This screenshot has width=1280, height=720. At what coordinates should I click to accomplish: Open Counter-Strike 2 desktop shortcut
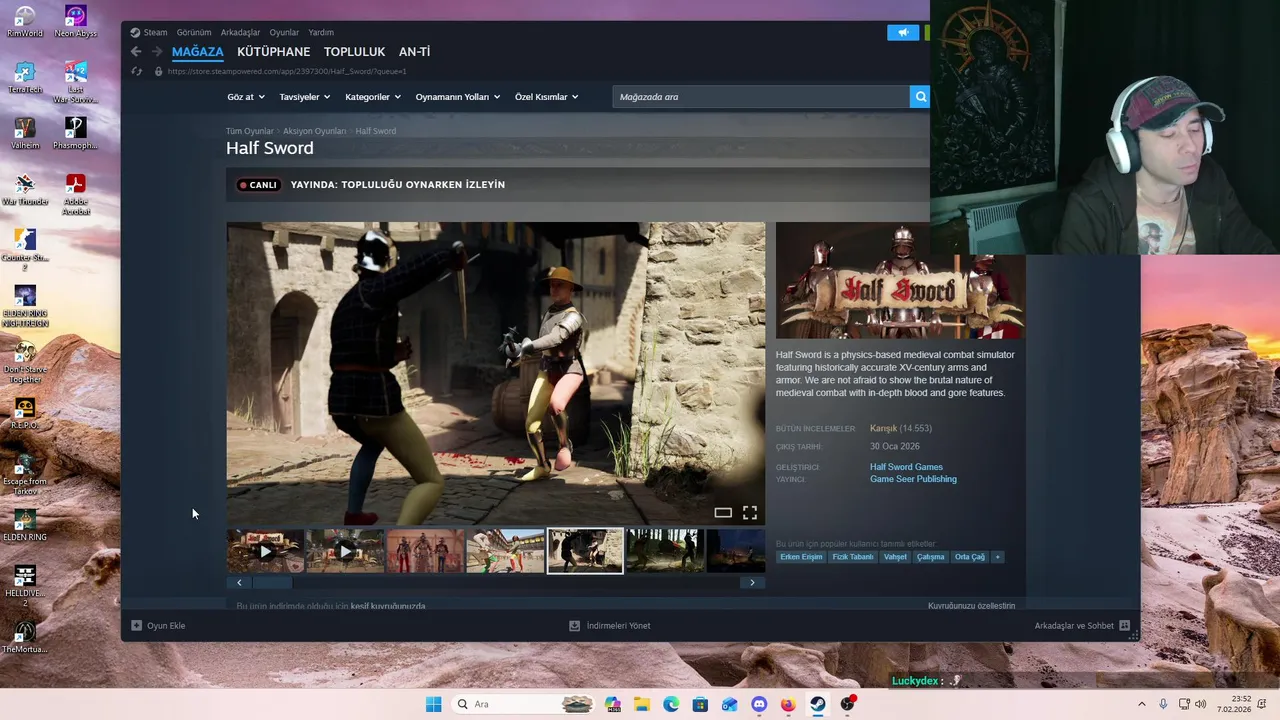[25, 250]
